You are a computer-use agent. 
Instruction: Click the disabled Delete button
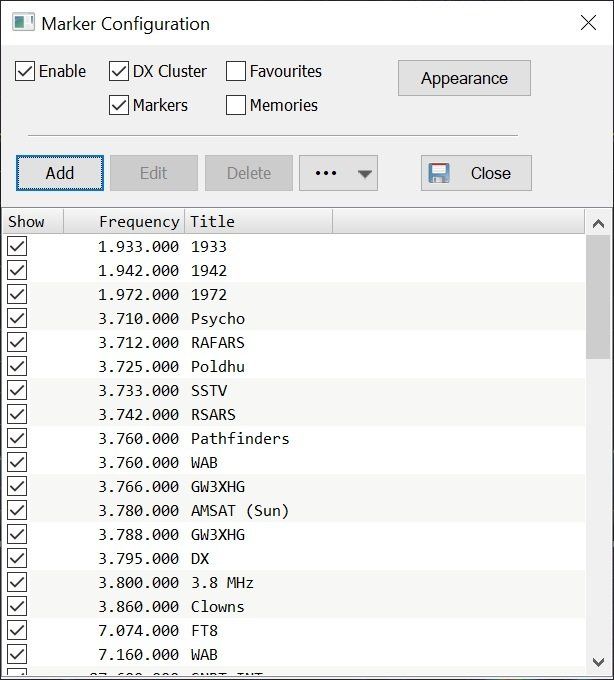coord(249,173)
